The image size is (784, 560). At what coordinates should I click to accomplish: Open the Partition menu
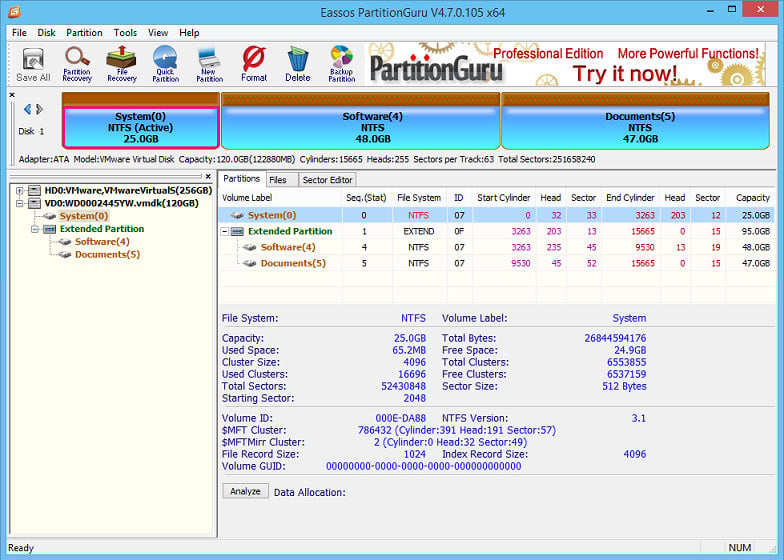pyautogui.click(x=84, y=32)
